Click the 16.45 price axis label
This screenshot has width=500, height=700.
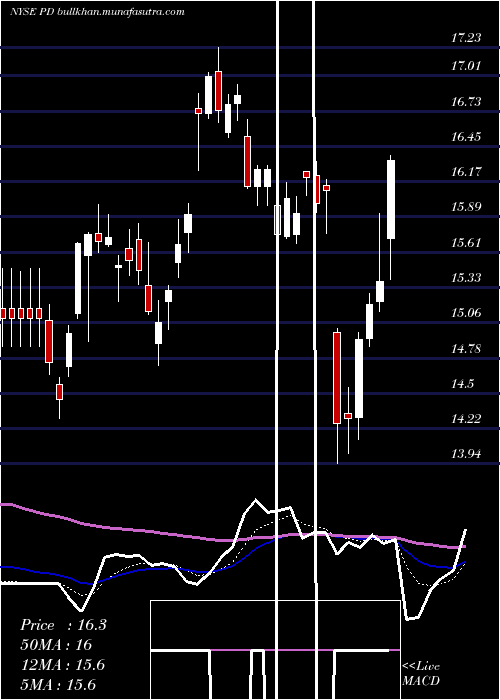tap(466, 136)
